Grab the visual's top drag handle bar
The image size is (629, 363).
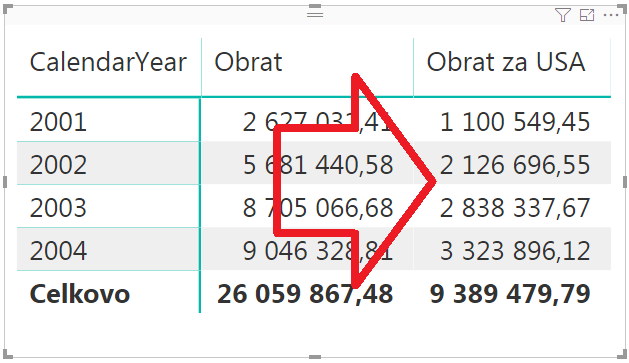coord(315,14)
